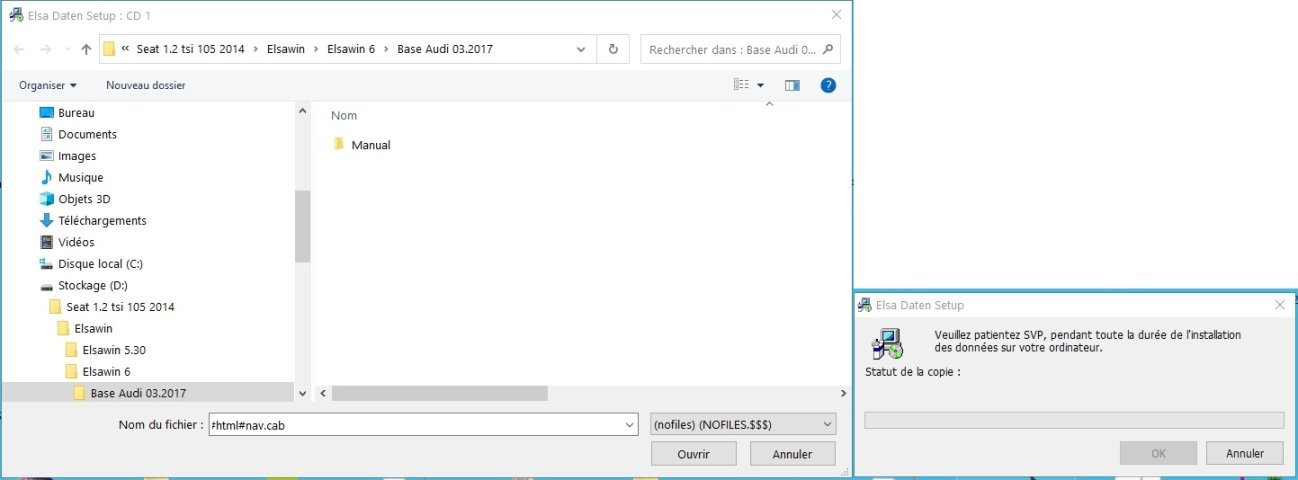1298x480 pixels.
Task: Click 'Base Audi 03.2017' breadcrumb segment
Action: pyautogui.click(x=445, y=49)
